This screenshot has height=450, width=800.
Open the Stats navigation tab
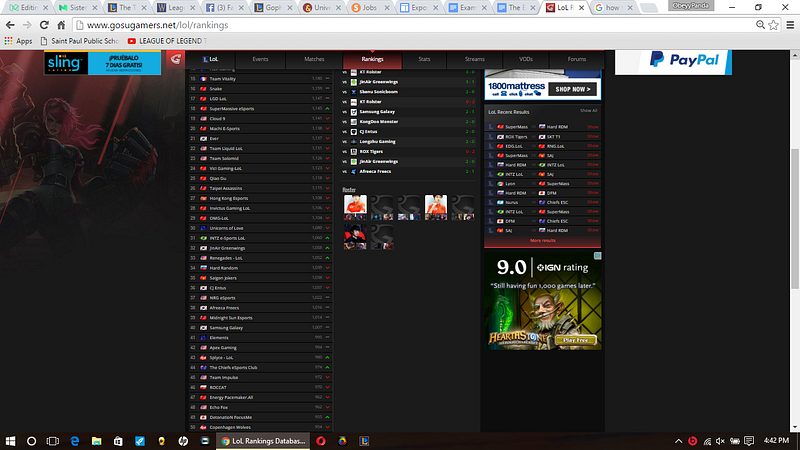click(424, 59)
